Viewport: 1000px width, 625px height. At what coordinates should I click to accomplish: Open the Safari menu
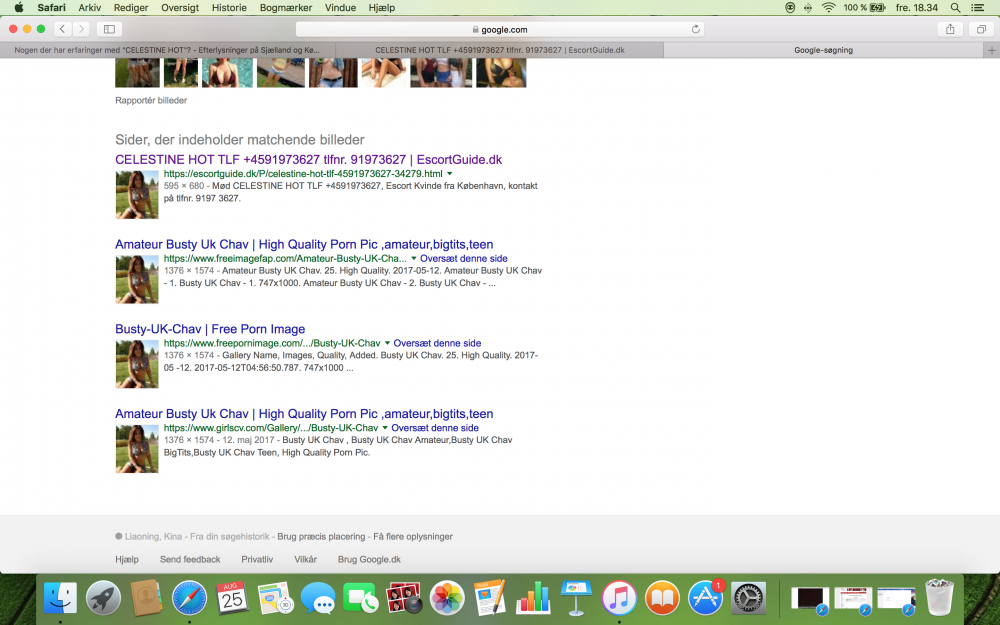tap(52, 8)
